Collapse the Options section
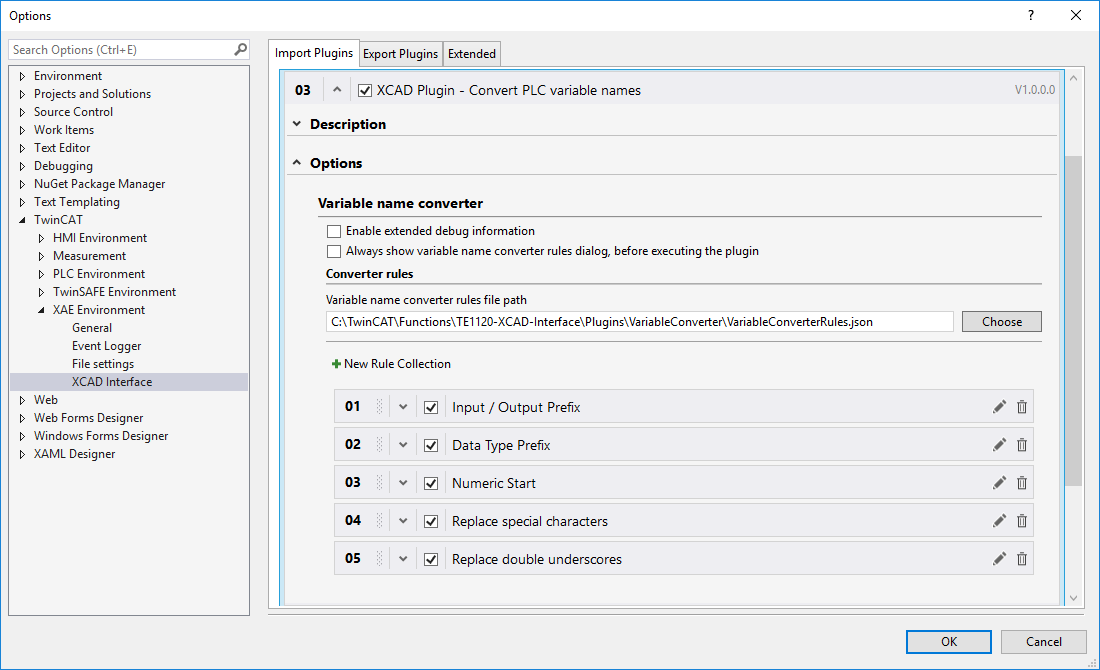 [297, 163]
